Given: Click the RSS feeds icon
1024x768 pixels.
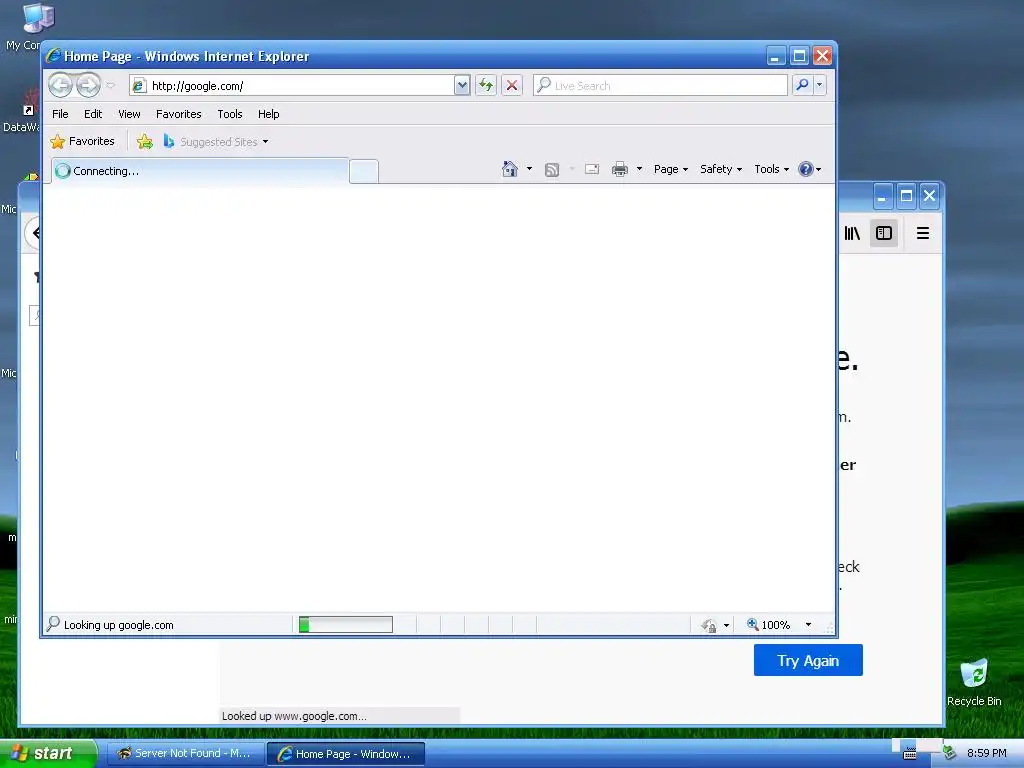Looking at the screenshot, I should (x=552, y=170).
